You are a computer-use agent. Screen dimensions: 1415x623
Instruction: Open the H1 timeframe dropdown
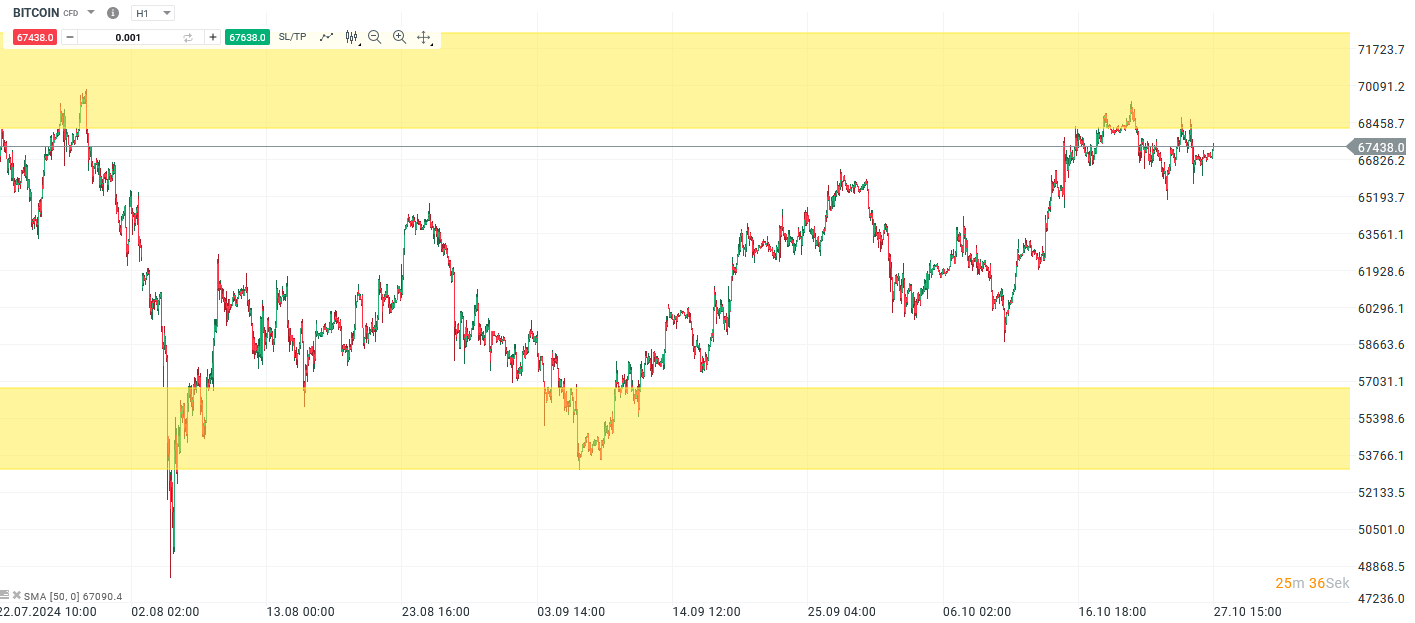166,13
